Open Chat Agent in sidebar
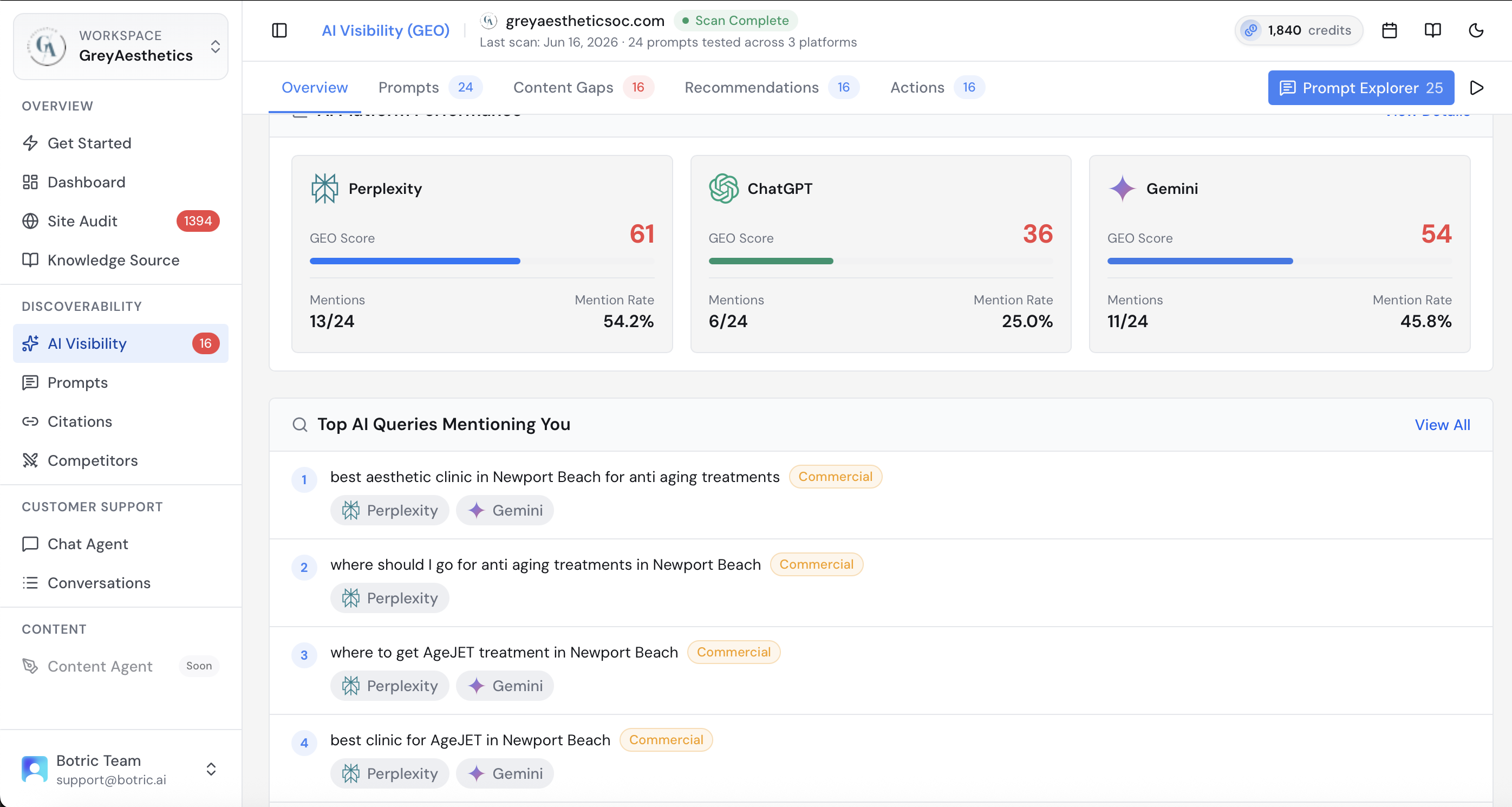Image resolution: width=1512 pixels, height=807 pixels. tap(120, 544)
